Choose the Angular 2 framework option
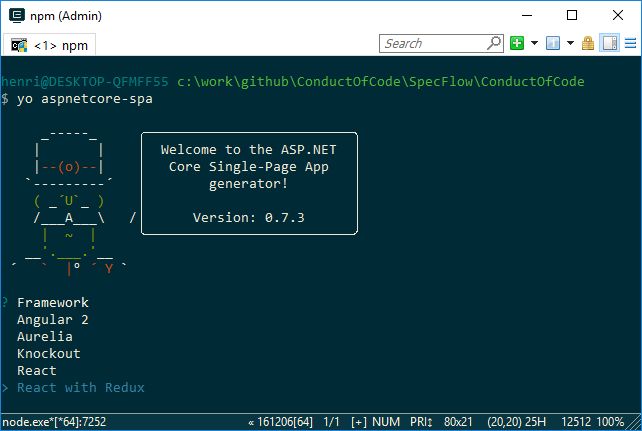Viewport: 642px width, 431px height. 53,320
